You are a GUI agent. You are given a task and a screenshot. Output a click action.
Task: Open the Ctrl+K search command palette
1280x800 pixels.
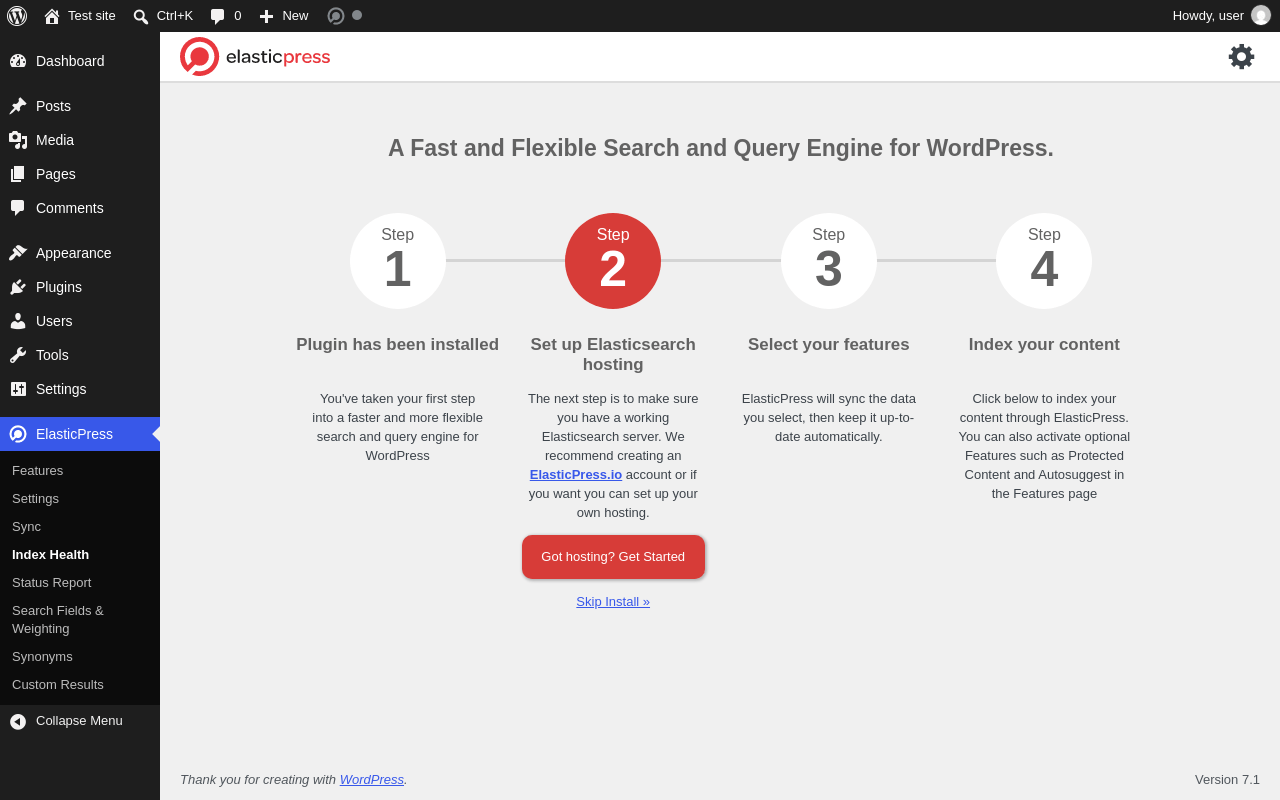[x=163, y=16]
